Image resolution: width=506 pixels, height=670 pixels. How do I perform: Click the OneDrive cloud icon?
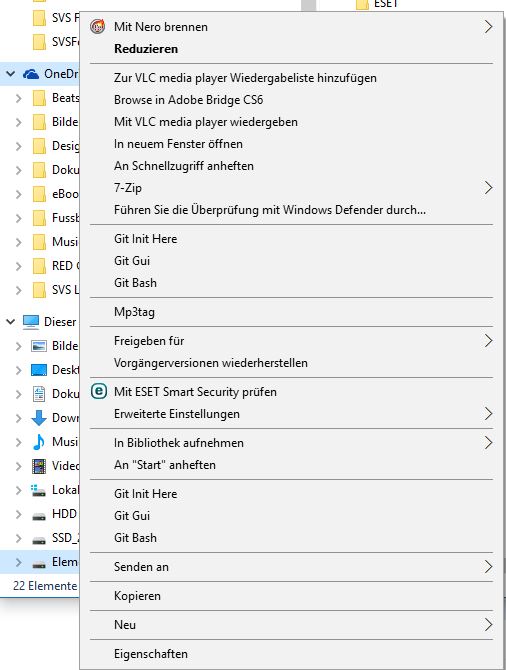tap(31, 74)
